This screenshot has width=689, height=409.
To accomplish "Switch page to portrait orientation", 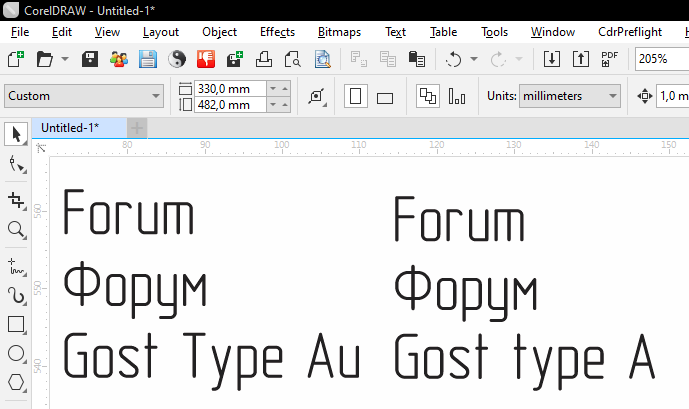I will (x=354, y=97).
